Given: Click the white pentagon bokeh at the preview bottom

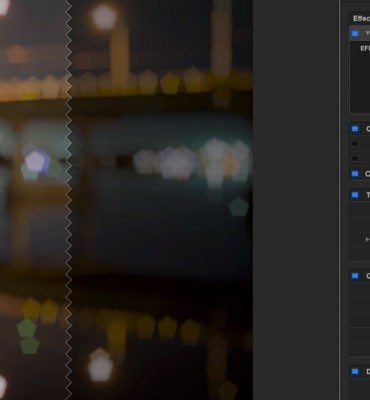Looking at the screenshot, I should pyautogui.click(x=100, y=365).
